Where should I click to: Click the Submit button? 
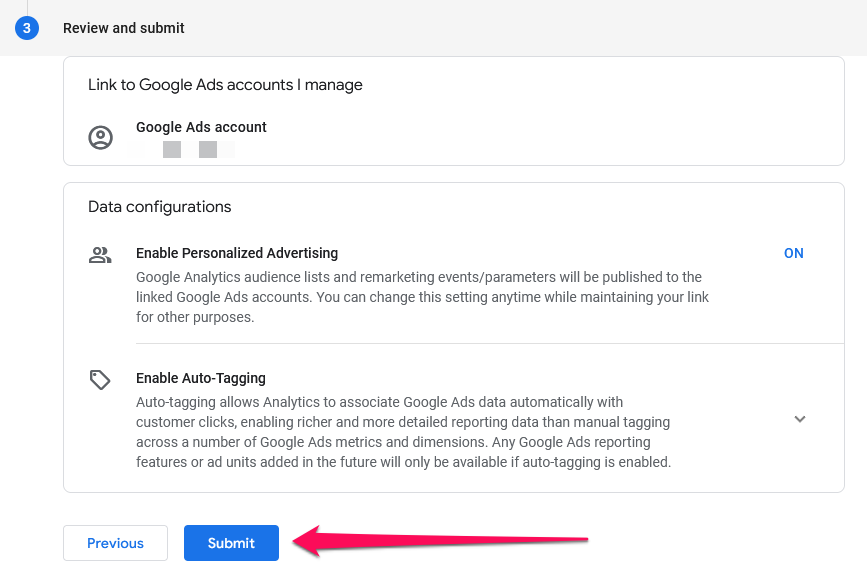[x=231, y=543]
